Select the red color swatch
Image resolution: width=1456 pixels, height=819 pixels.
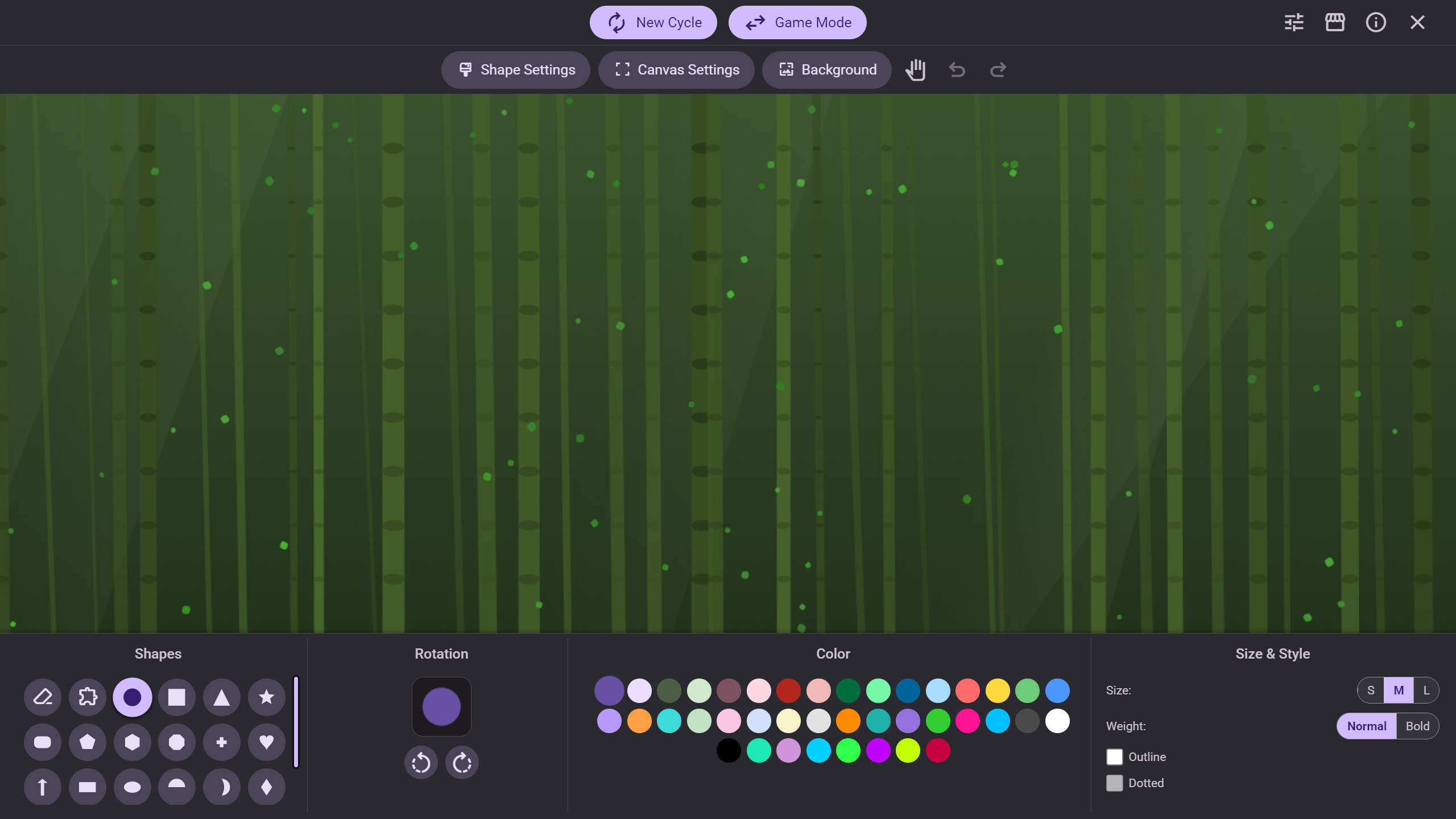[789, 691]
